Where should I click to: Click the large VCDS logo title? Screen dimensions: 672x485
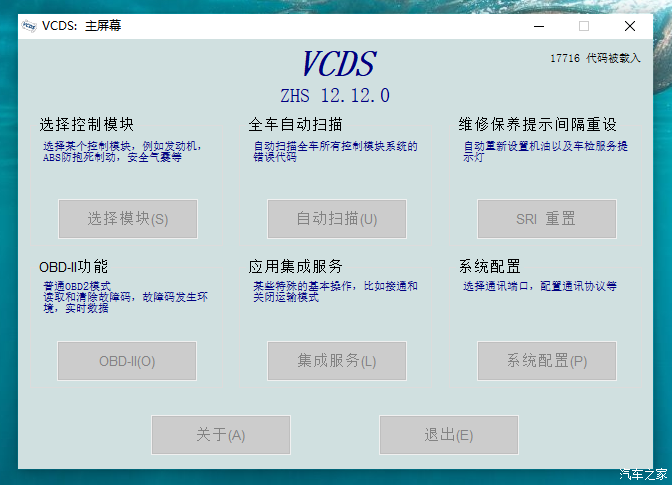[x=339, y=64]
